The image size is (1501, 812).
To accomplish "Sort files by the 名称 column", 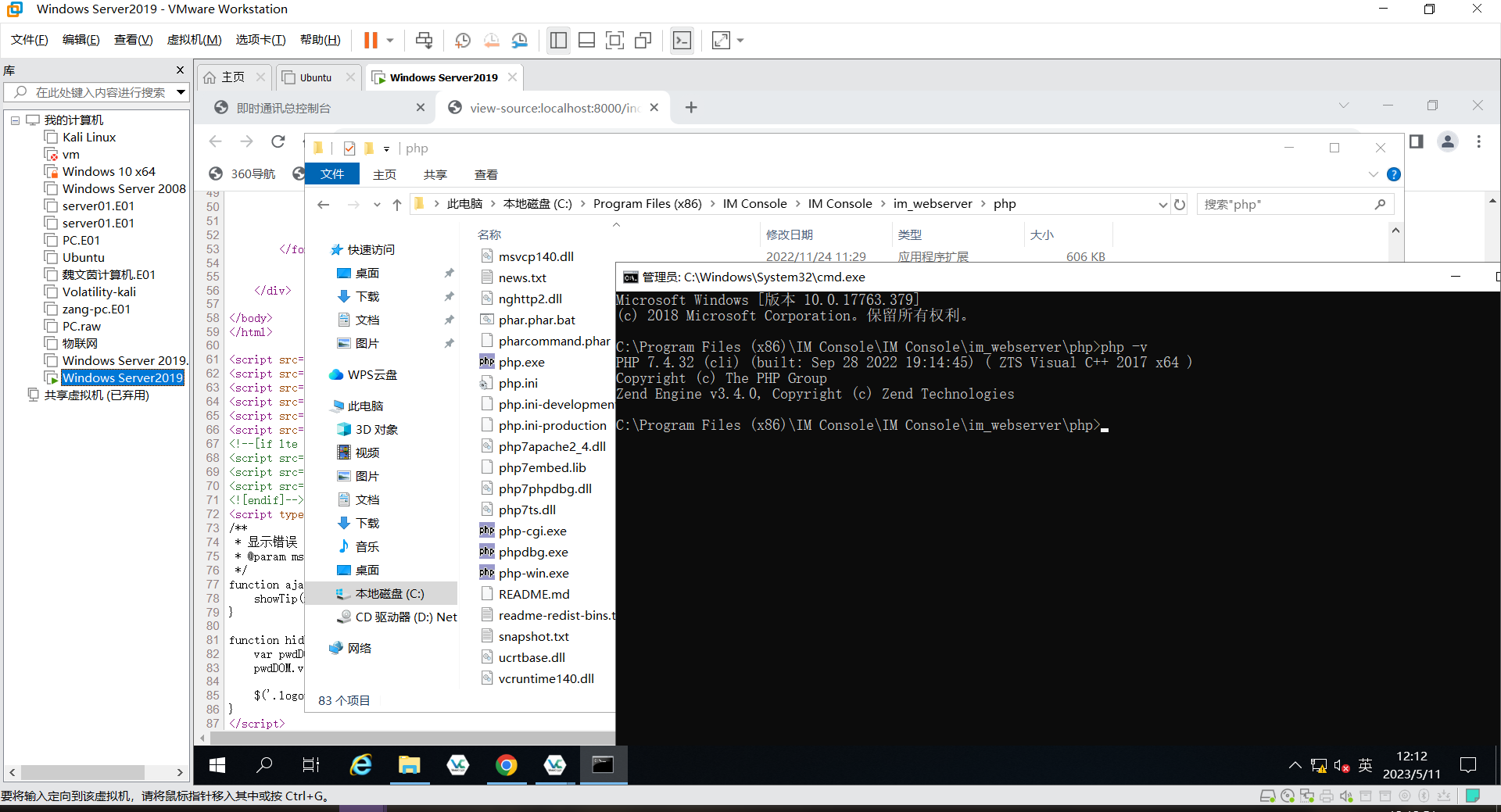I will [x=489, y=235].
